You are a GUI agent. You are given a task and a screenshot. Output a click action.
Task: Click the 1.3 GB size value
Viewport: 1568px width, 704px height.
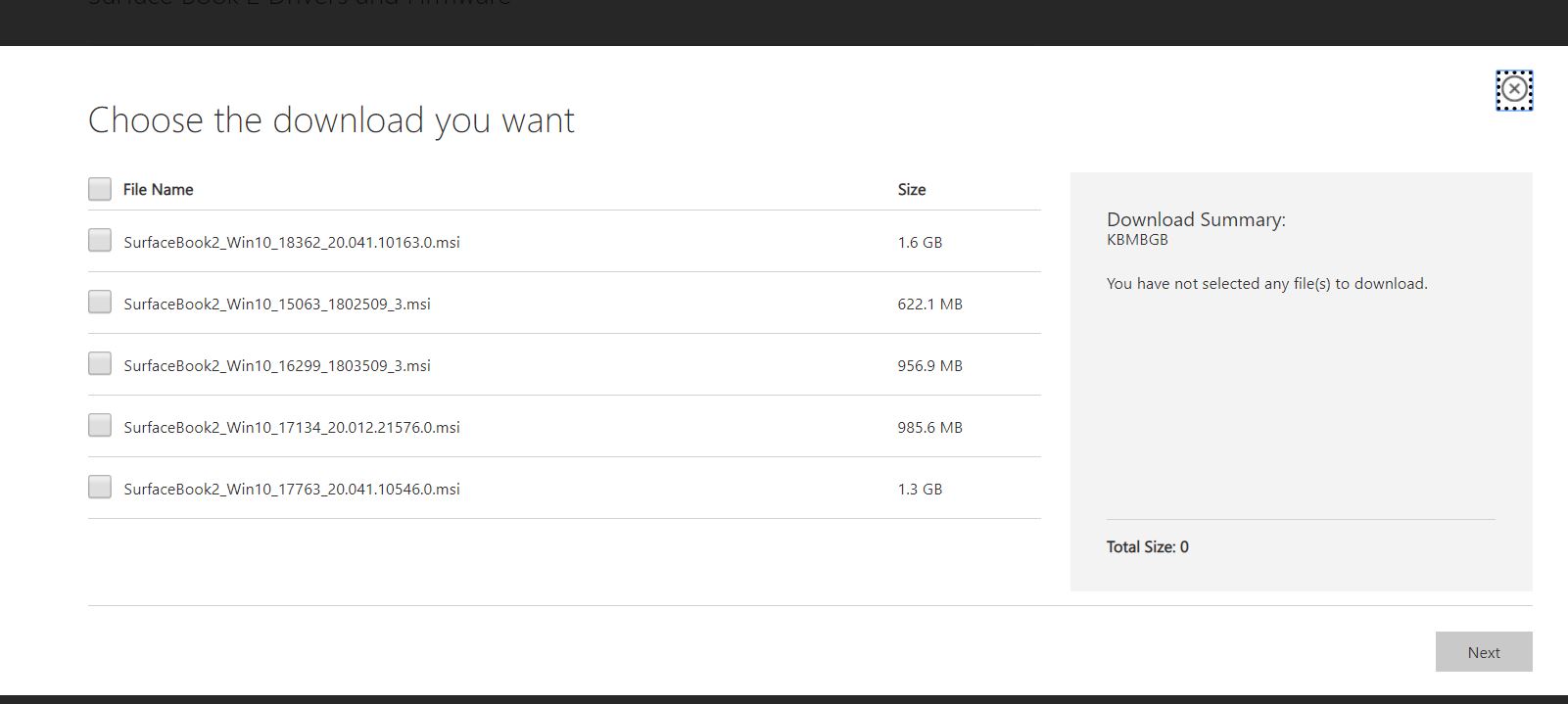pos(920,490)
